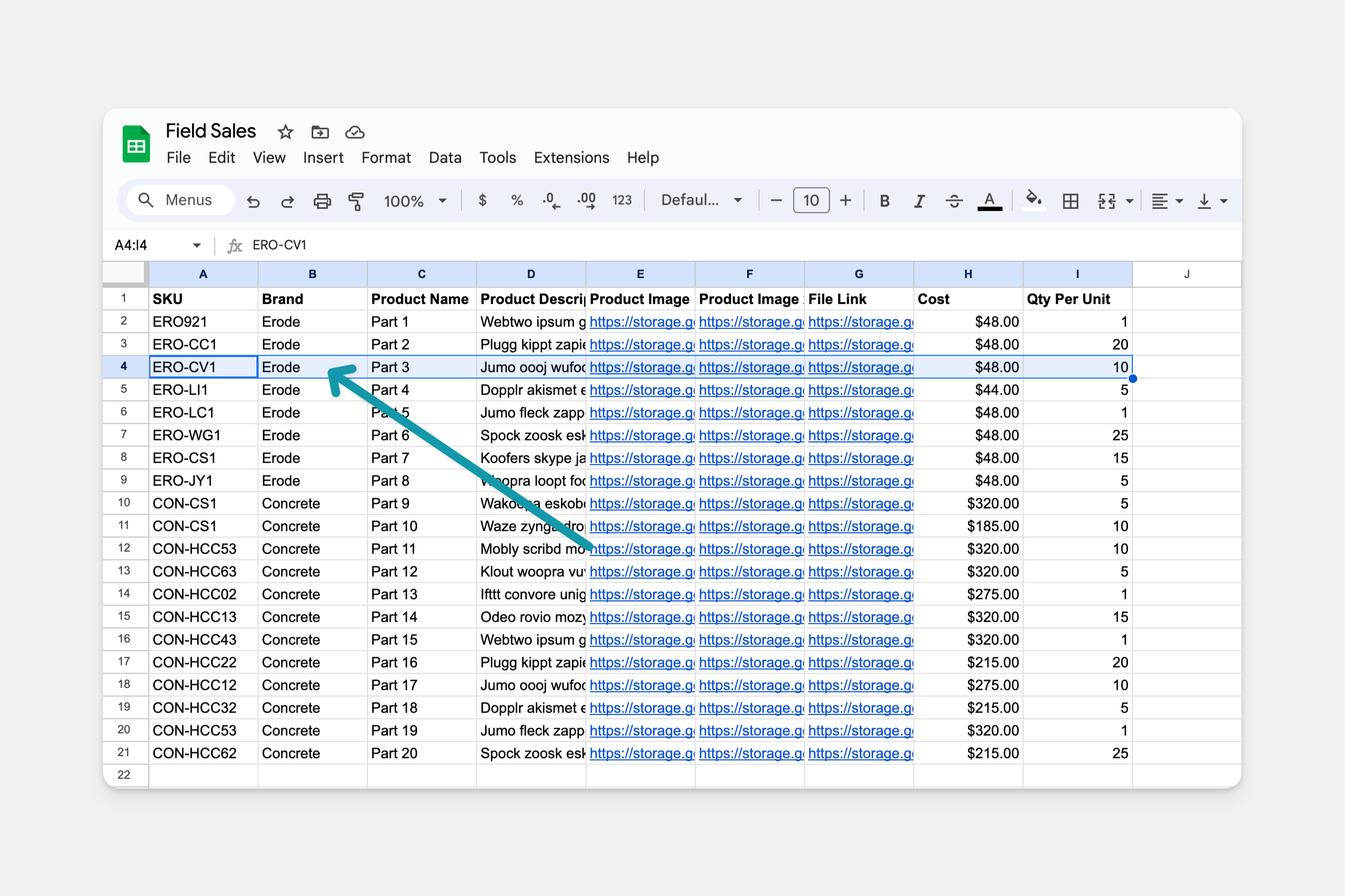Select the Brand header cell

(x=313, y=299)
